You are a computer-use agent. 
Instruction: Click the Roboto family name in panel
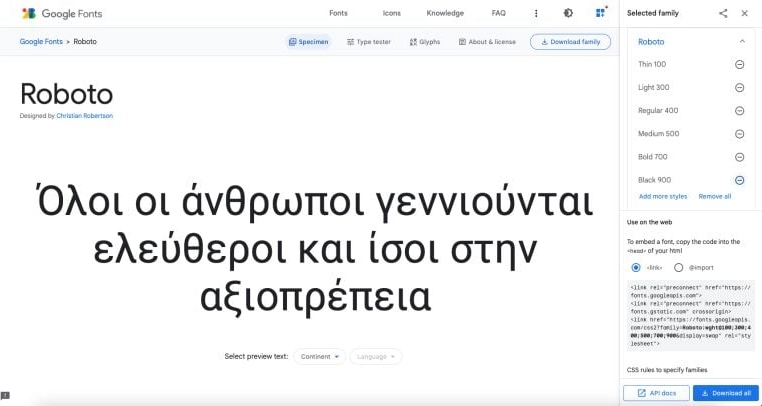[x=651, y=42]
